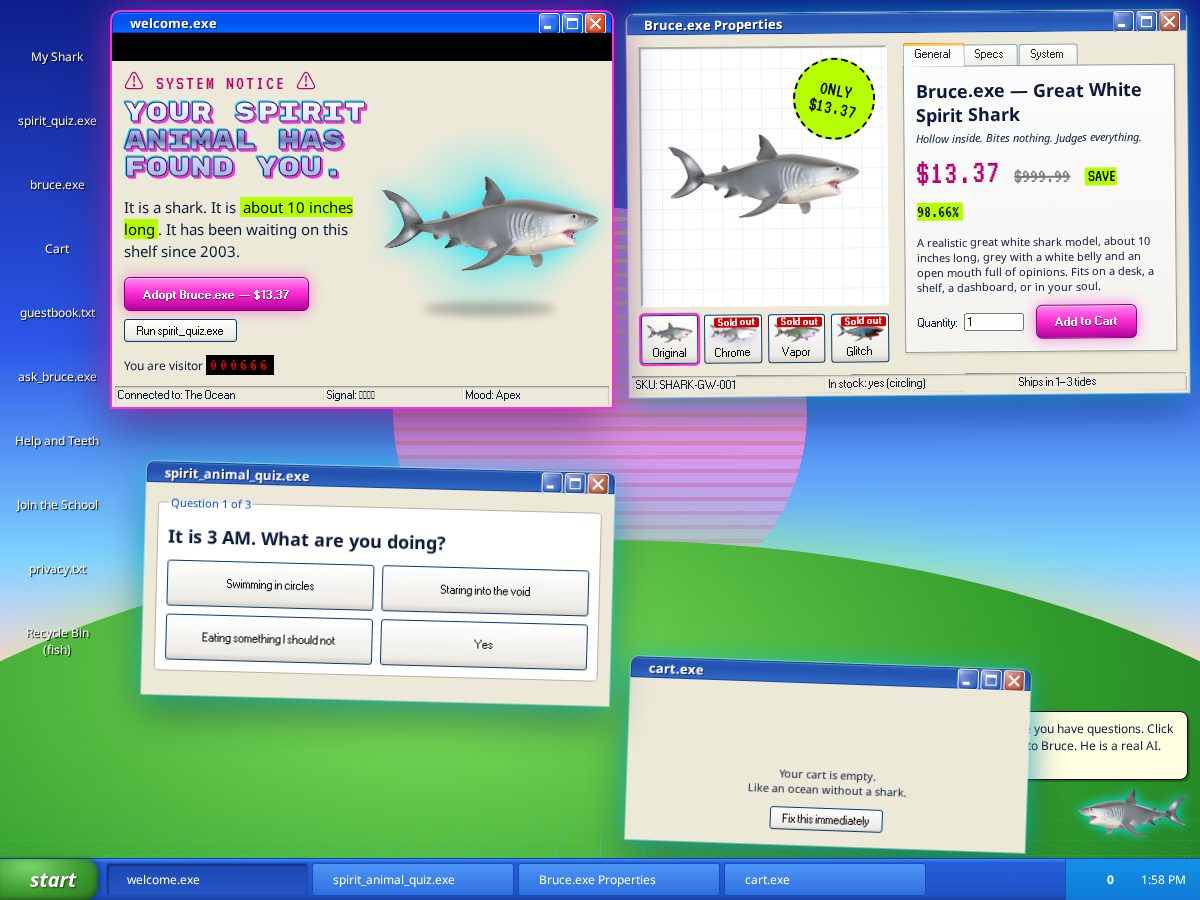Click Adopt Bruce.exe — $13.37 button
Image resolution: width=1200 pixels, height=900 pixels.
point(216,294)
